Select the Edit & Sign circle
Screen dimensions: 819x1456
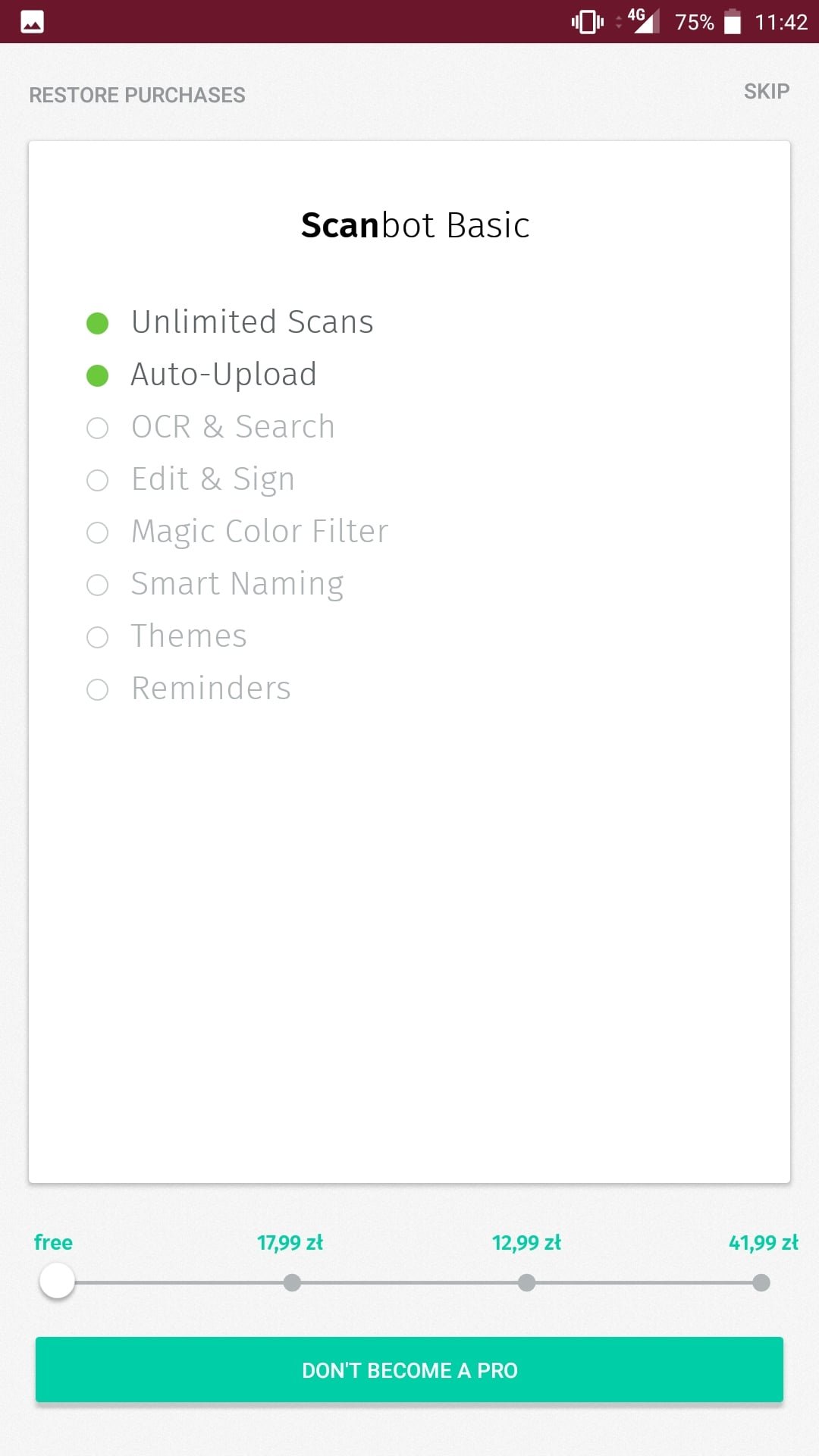click(98, 480)
